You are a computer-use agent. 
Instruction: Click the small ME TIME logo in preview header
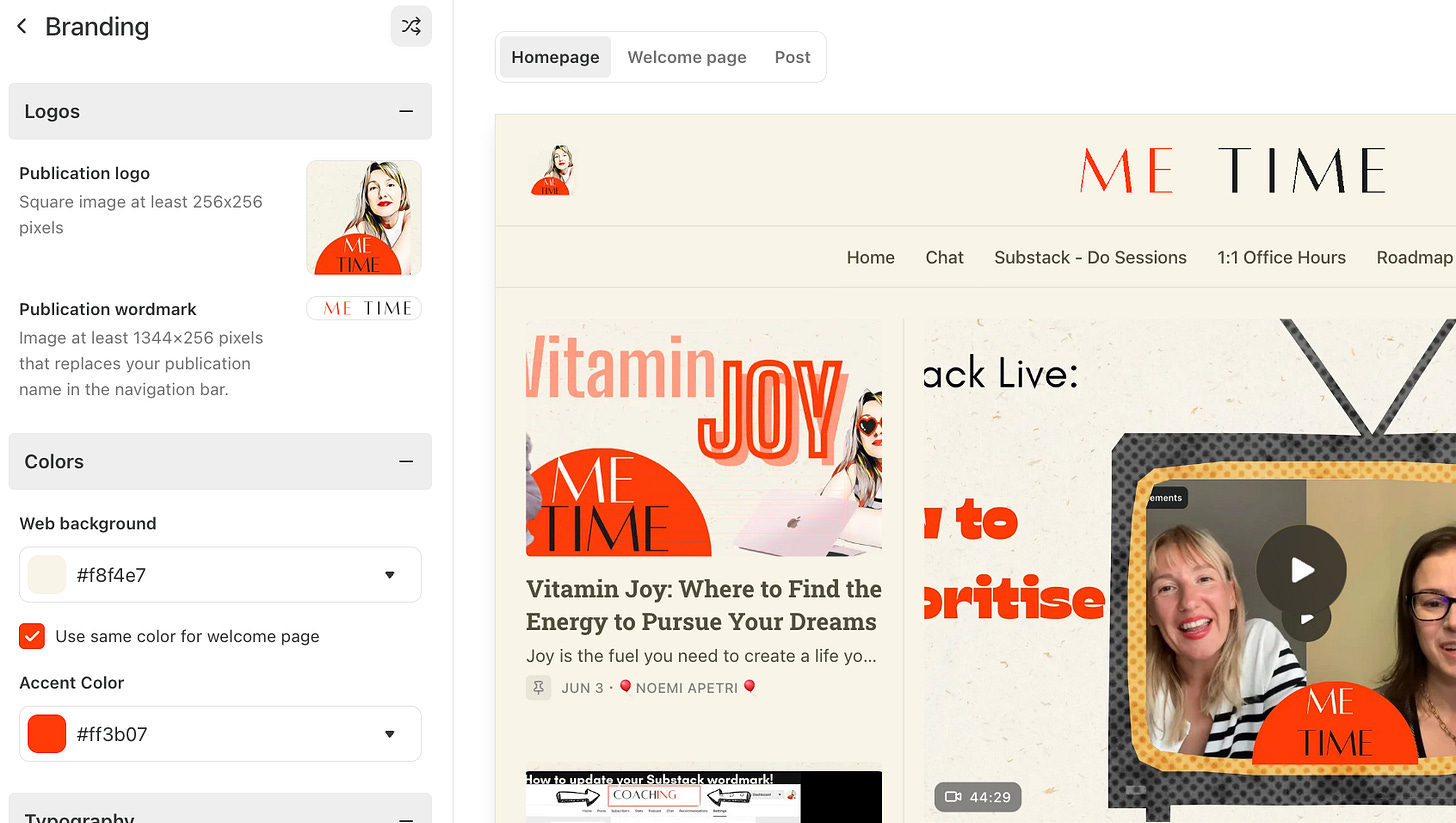550,170
